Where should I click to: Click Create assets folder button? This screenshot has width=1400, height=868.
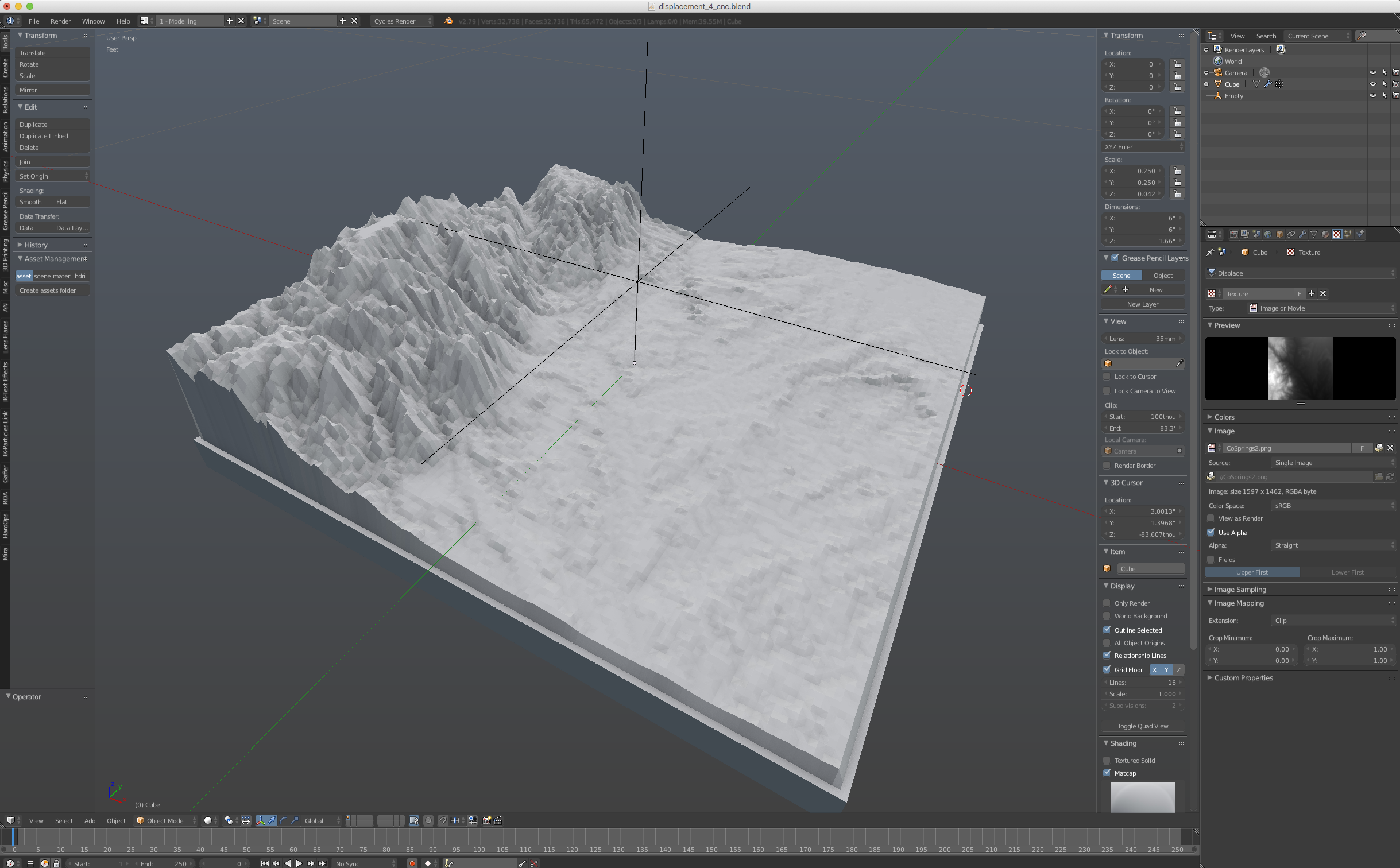(53, 290)
